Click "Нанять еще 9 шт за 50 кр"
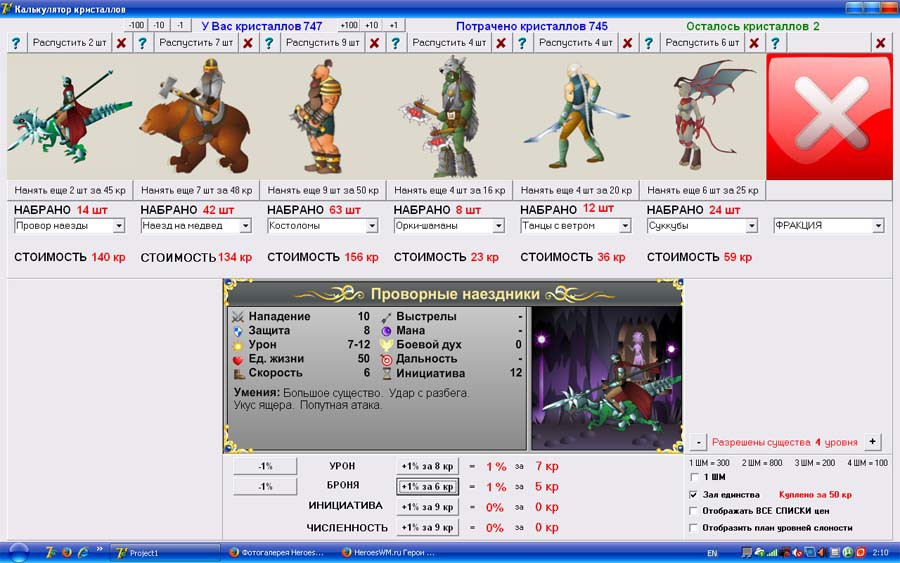Viewport: 900px width, 563px height. [x=323, y=190]
